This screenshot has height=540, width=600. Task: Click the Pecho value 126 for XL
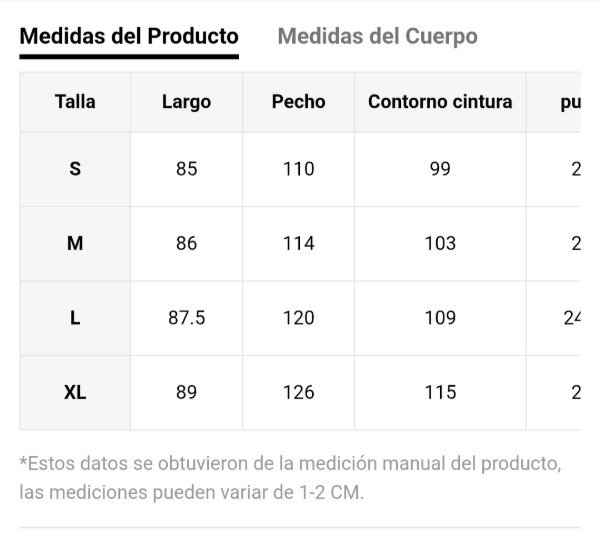pyautogui.click(x=298, y=392)
